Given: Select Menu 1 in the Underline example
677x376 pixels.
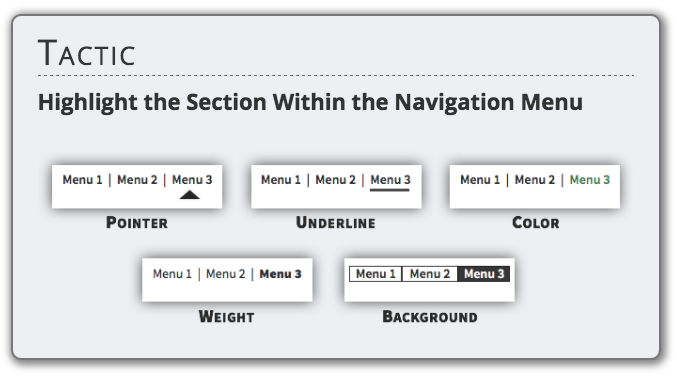Looking at the screenshot, I should [281, 180].
